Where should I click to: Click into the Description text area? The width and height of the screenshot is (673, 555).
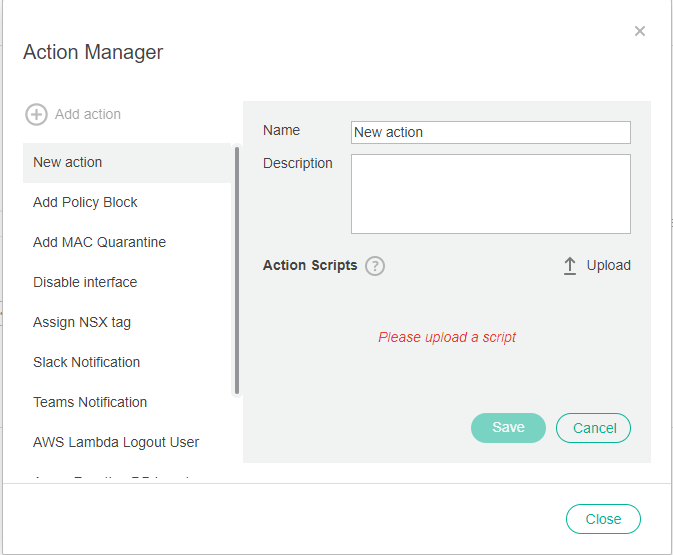[x=490, y=193]
